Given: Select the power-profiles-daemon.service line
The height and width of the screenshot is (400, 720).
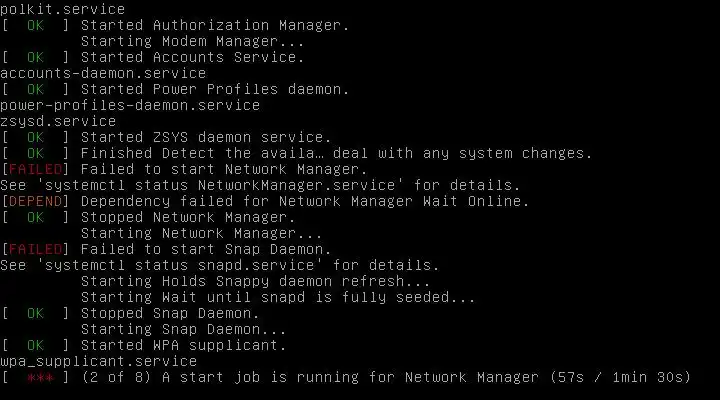Looking at the screenshot, I should click(130, 105).
